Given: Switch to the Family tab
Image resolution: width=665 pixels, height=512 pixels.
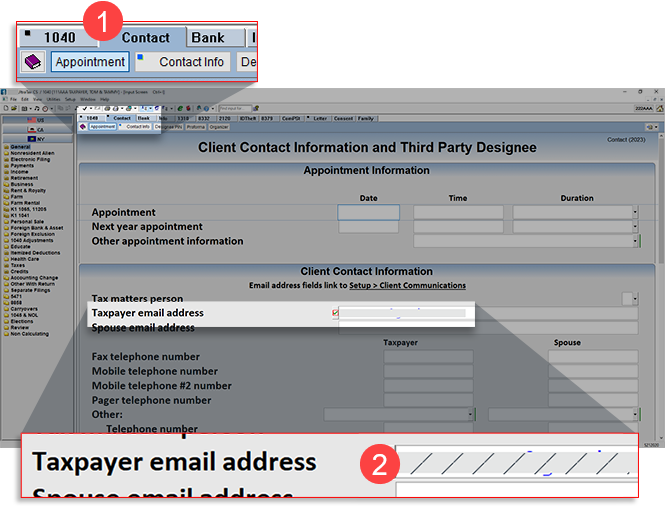Looking at the screenshot, I should 365,118.
